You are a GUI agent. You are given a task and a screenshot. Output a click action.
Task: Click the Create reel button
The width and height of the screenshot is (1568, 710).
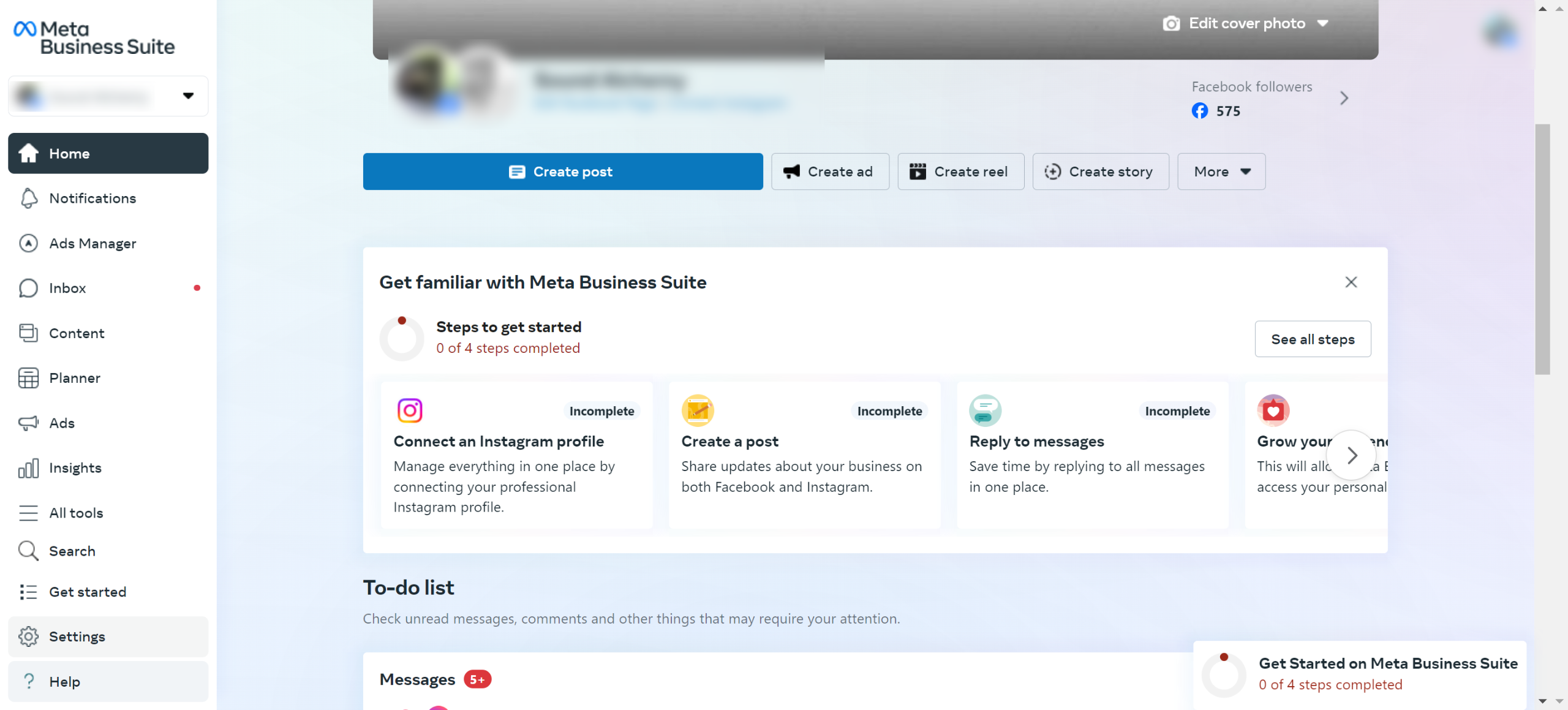(960, 172)
